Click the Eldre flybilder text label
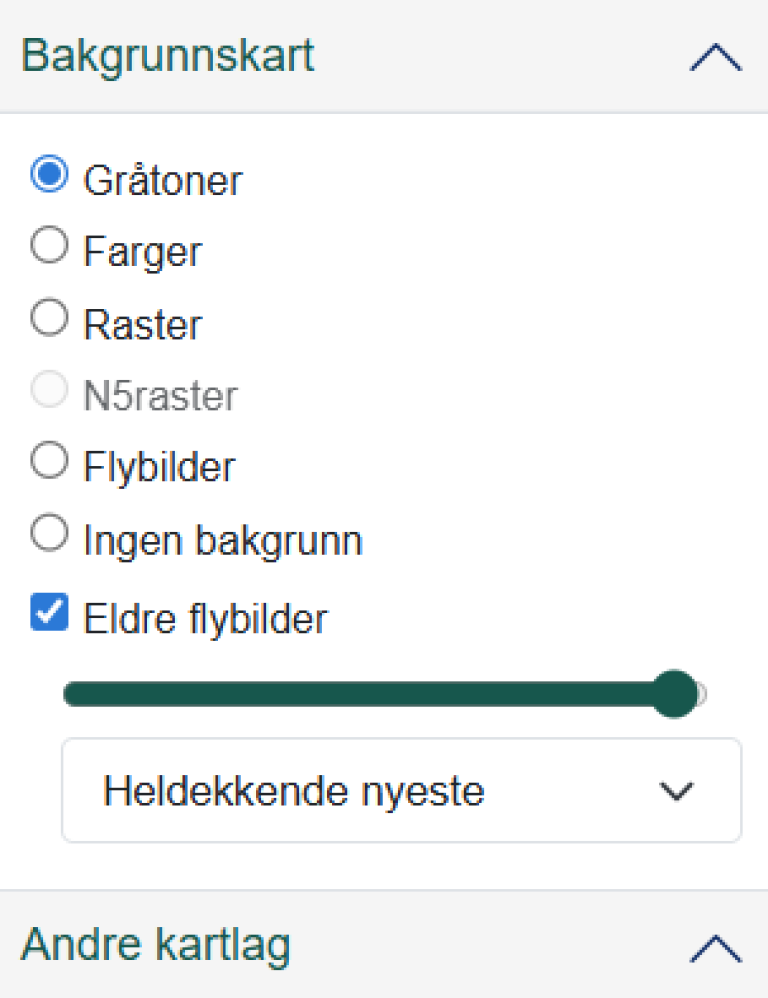The width and height of the screenshot is (768, 998). 205,619
